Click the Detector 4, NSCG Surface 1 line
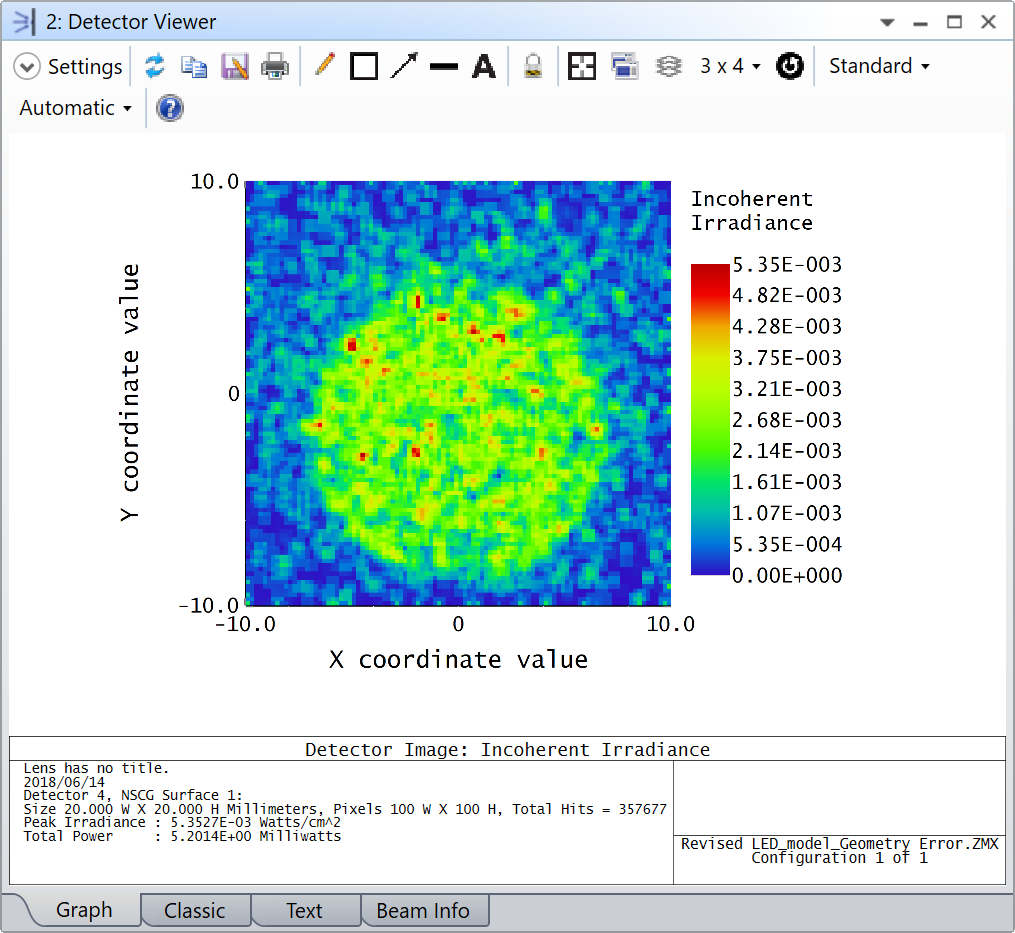The width and height of the screenshot is (1015, 933). coord(133,795)
